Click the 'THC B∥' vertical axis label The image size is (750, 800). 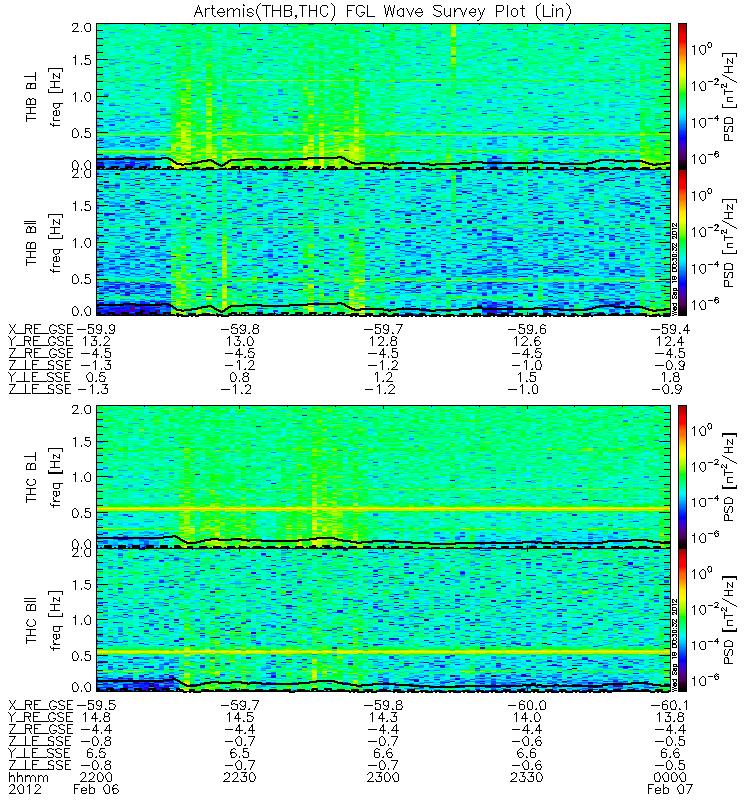[x=32, y=621]
